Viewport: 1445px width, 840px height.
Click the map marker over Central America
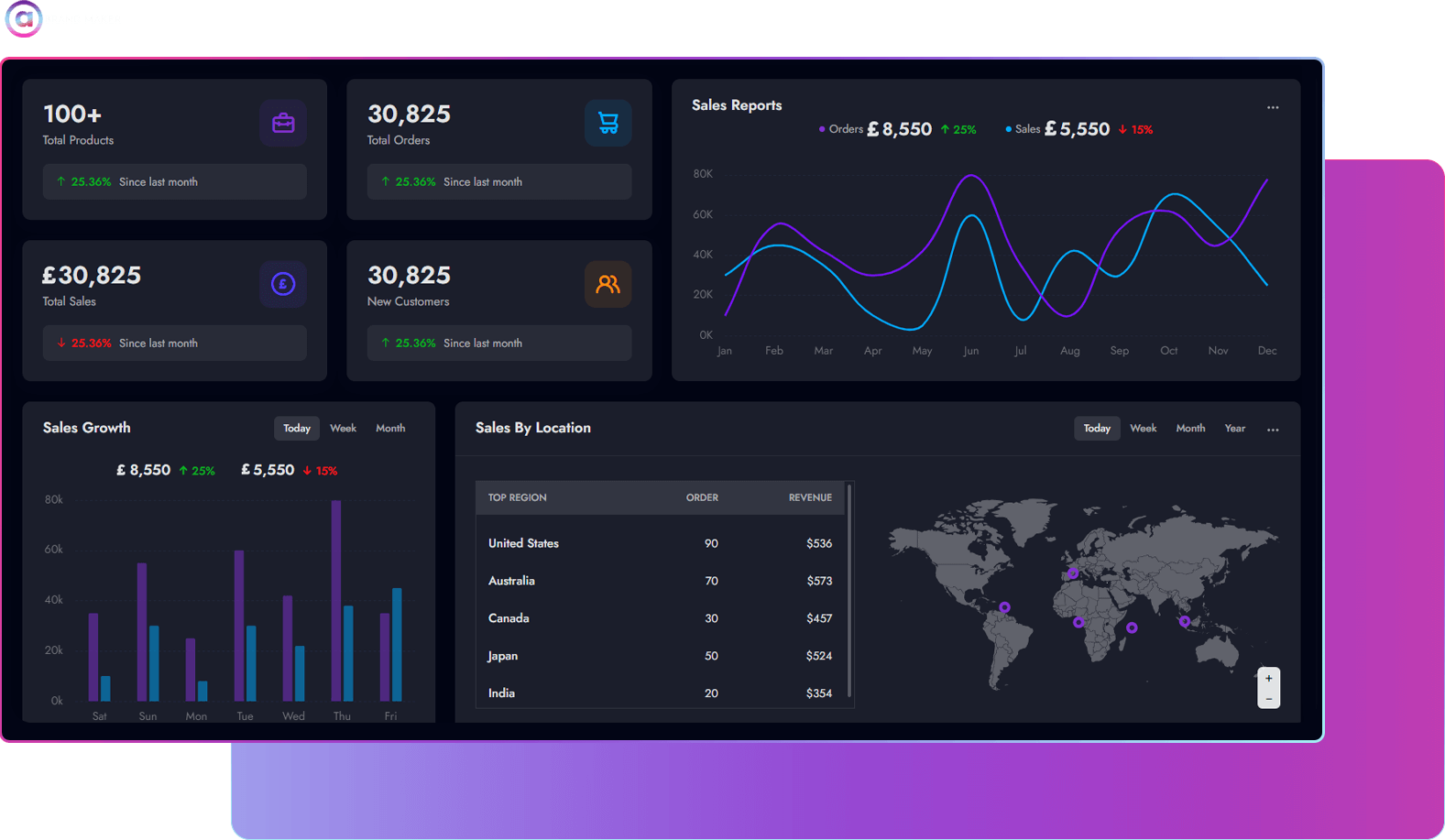[1005, 607]
